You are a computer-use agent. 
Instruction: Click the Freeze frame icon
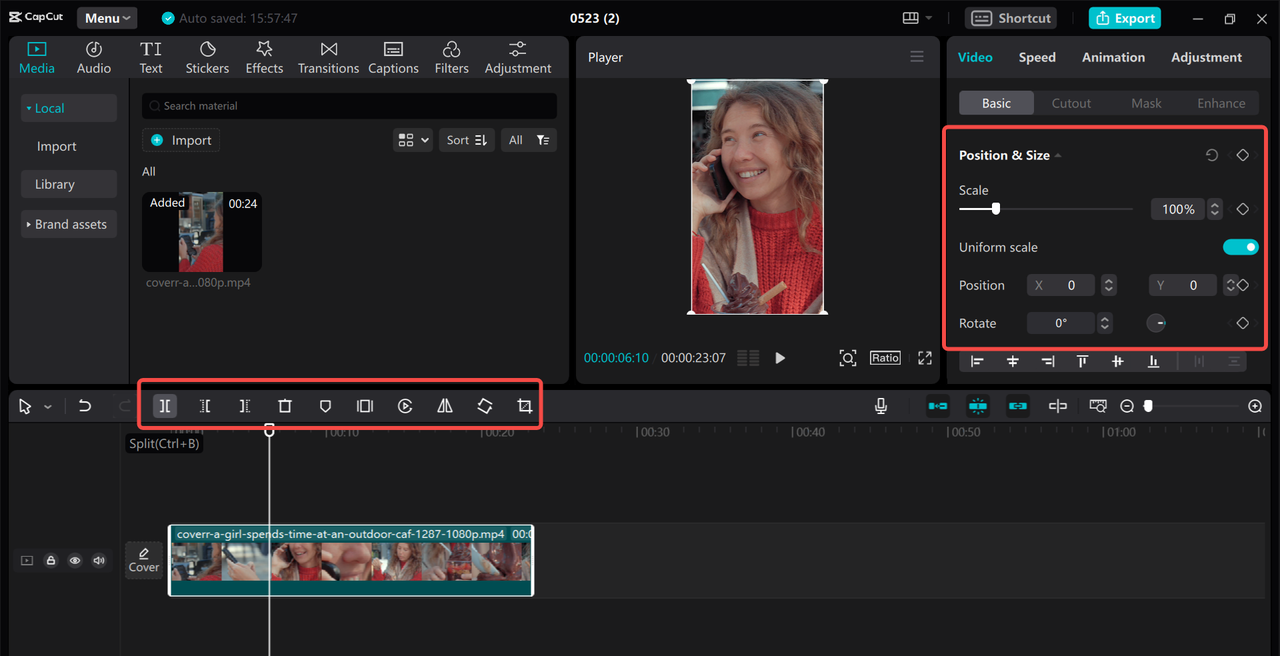[365, 406]
